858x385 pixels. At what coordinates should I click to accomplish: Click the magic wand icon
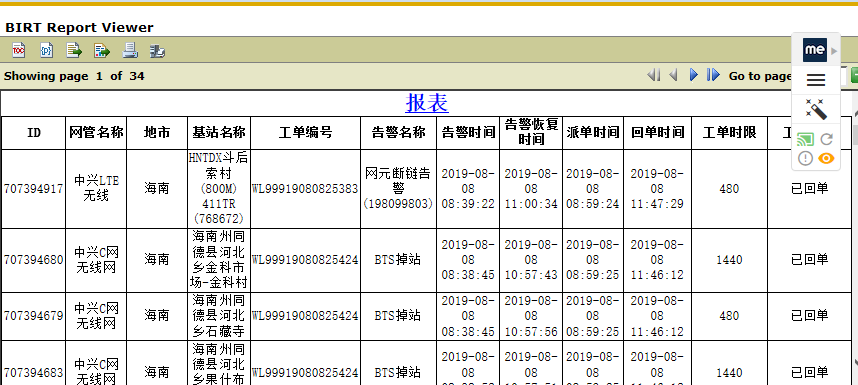(816, 109)
